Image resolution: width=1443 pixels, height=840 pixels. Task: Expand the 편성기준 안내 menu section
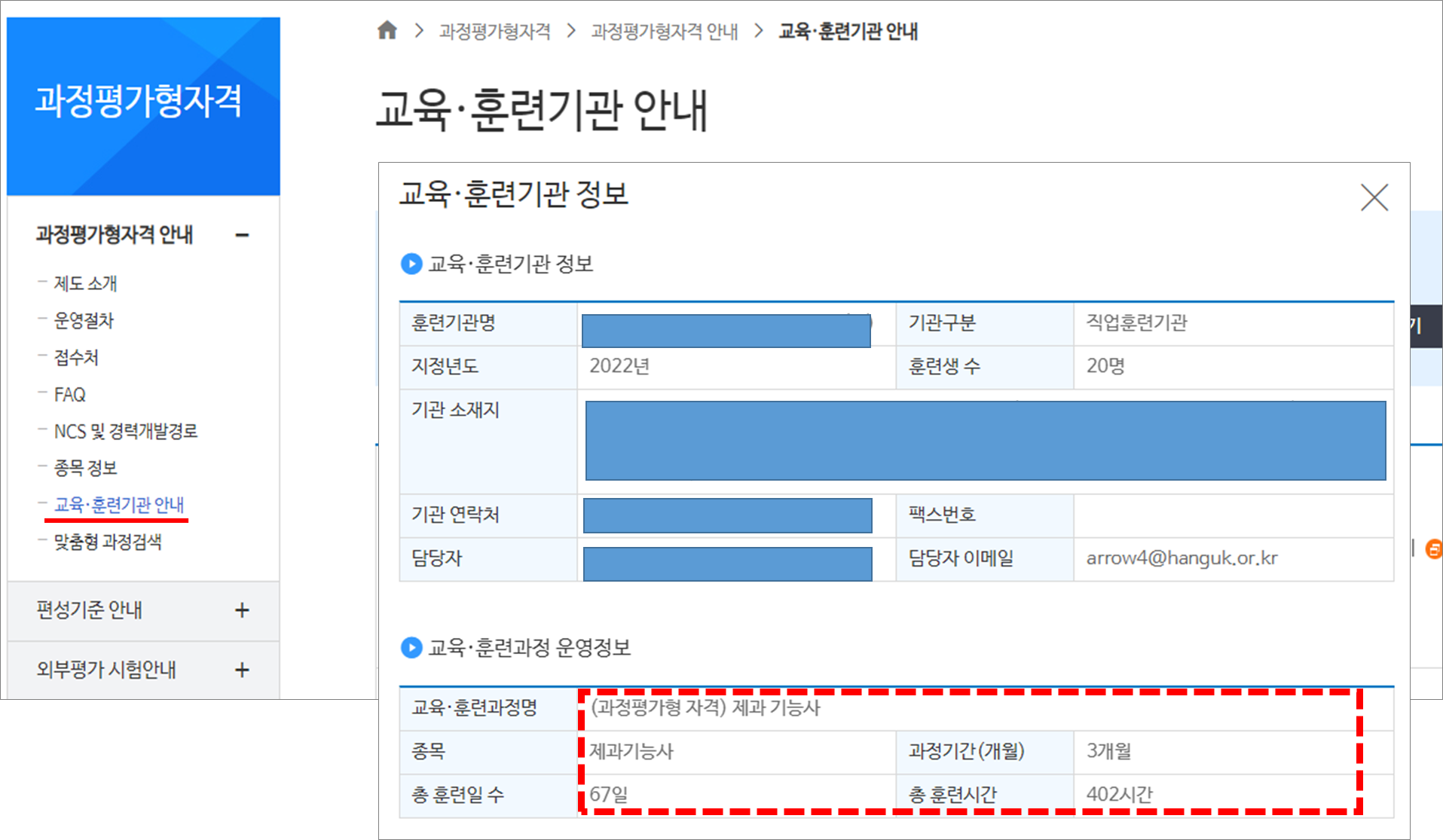(x=241, y=612)
